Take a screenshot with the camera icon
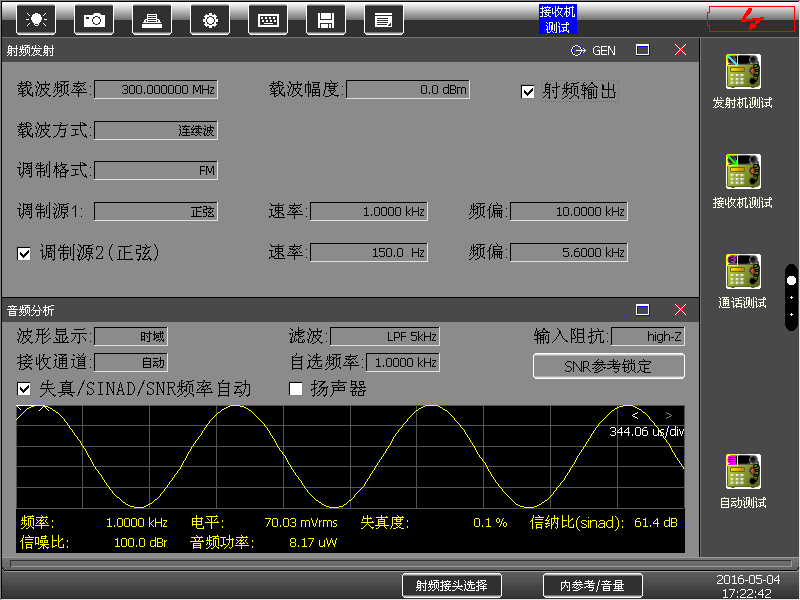 (x=94, y=18)
